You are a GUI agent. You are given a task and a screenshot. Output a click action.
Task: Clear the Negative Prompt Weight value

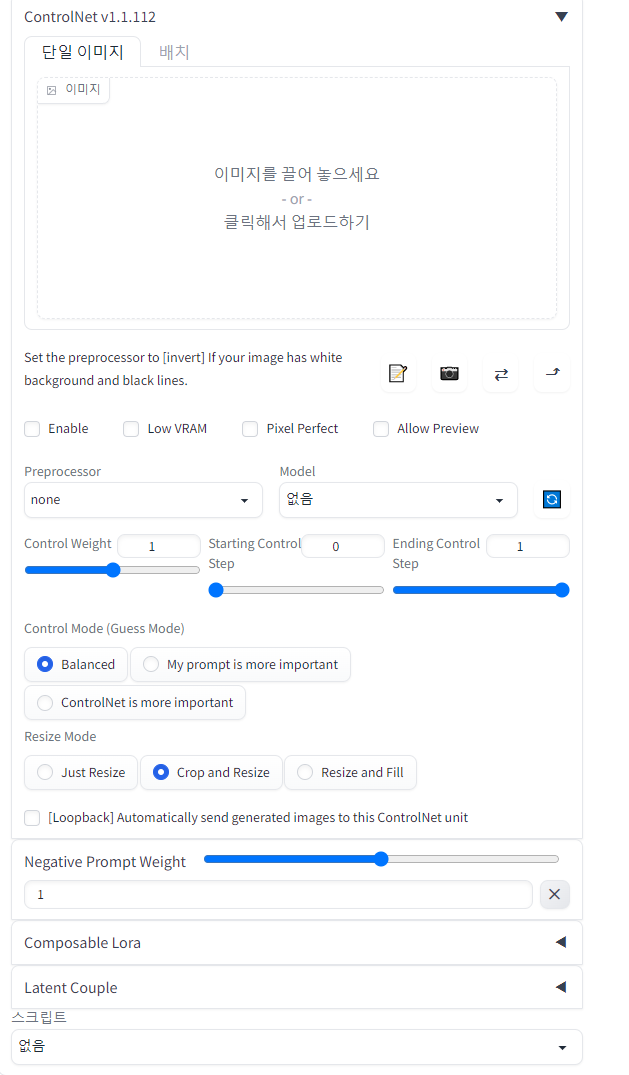coord(554,894)
